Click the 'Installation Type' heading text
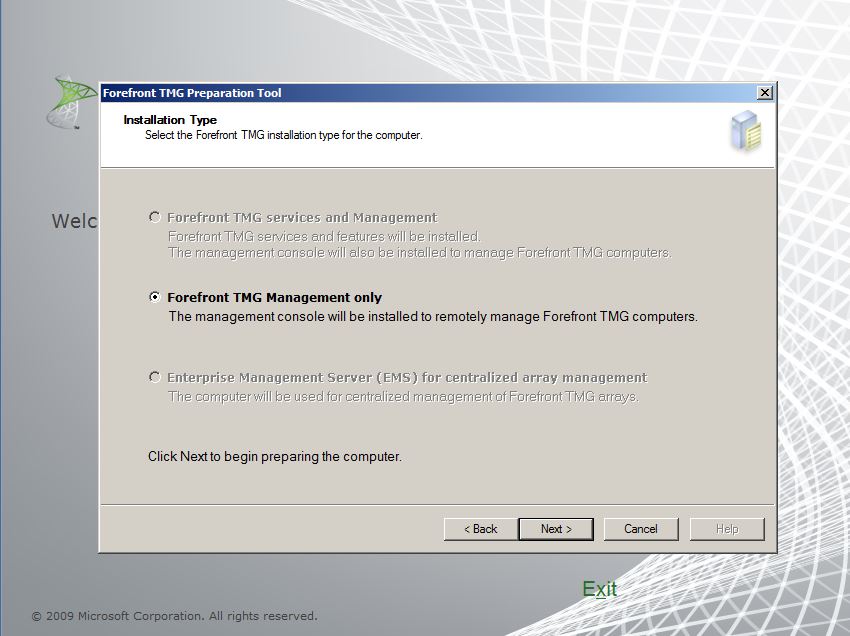The width and height of the screenshot is (850, 636). [x=170, y=120]
